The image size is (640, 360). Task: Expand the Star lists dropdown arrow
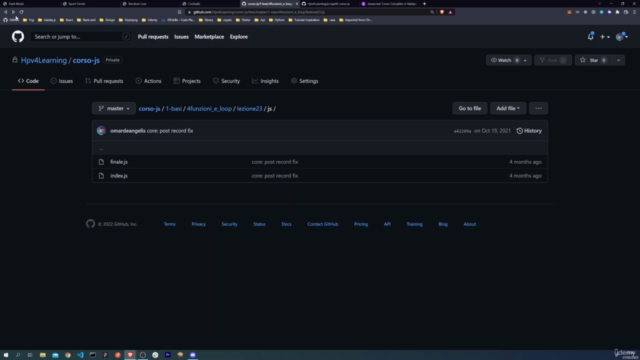coord(618,60)
